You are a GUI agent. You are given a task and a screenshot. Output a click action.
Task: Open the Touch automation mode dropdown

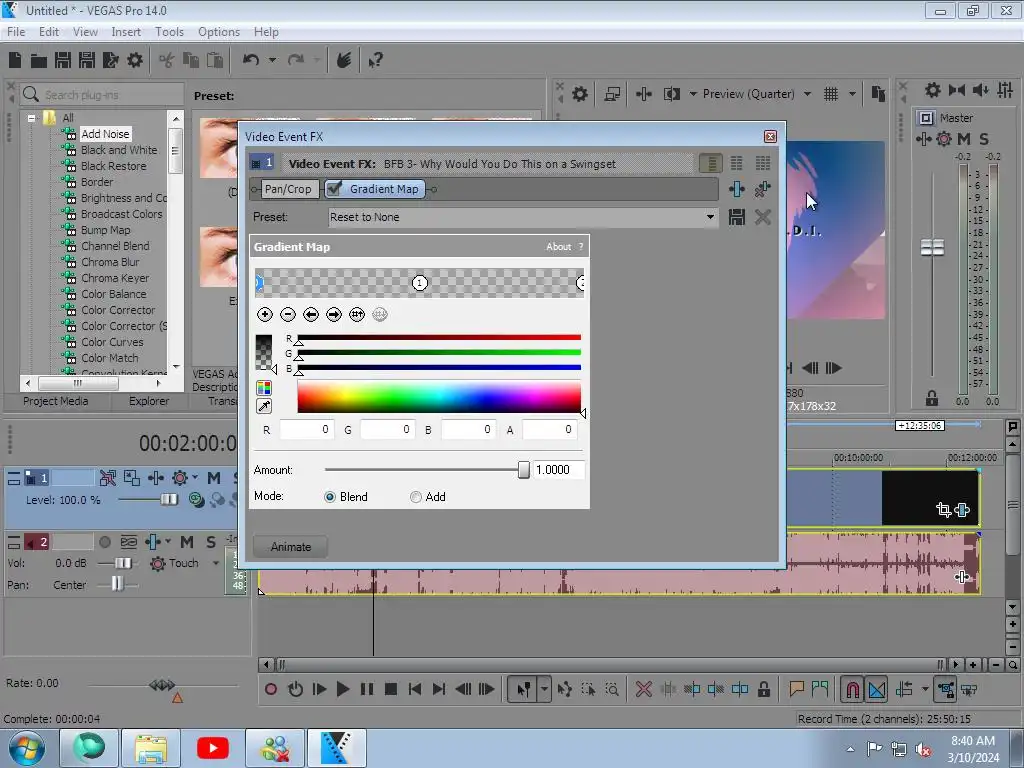coord(216,563)
